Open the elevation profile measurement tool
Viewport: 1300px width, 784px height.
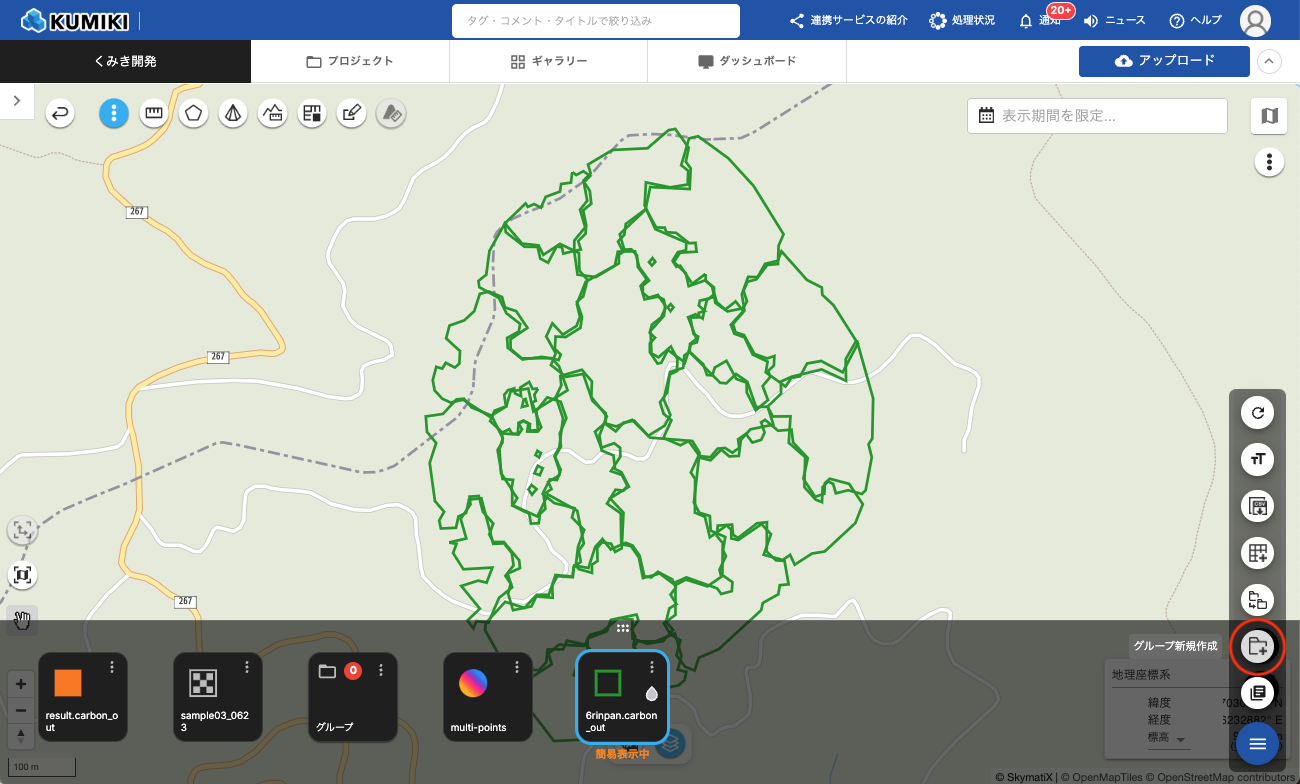[x=272, y=114]
